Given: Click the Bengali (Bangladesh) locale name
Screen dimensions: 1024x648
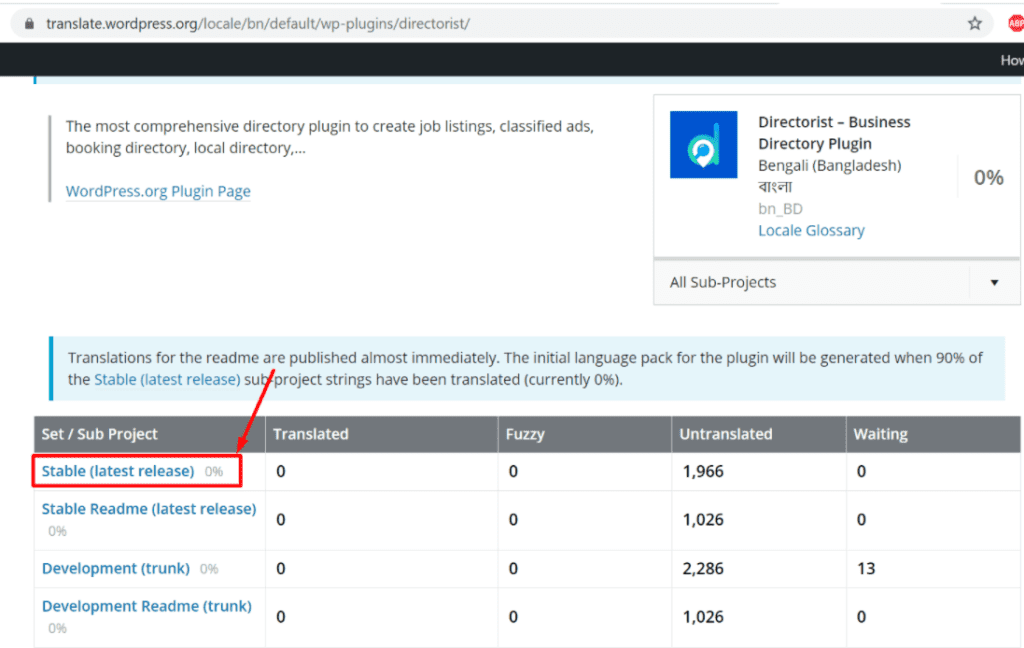Looking at the screenshot, I should [829, 166].
